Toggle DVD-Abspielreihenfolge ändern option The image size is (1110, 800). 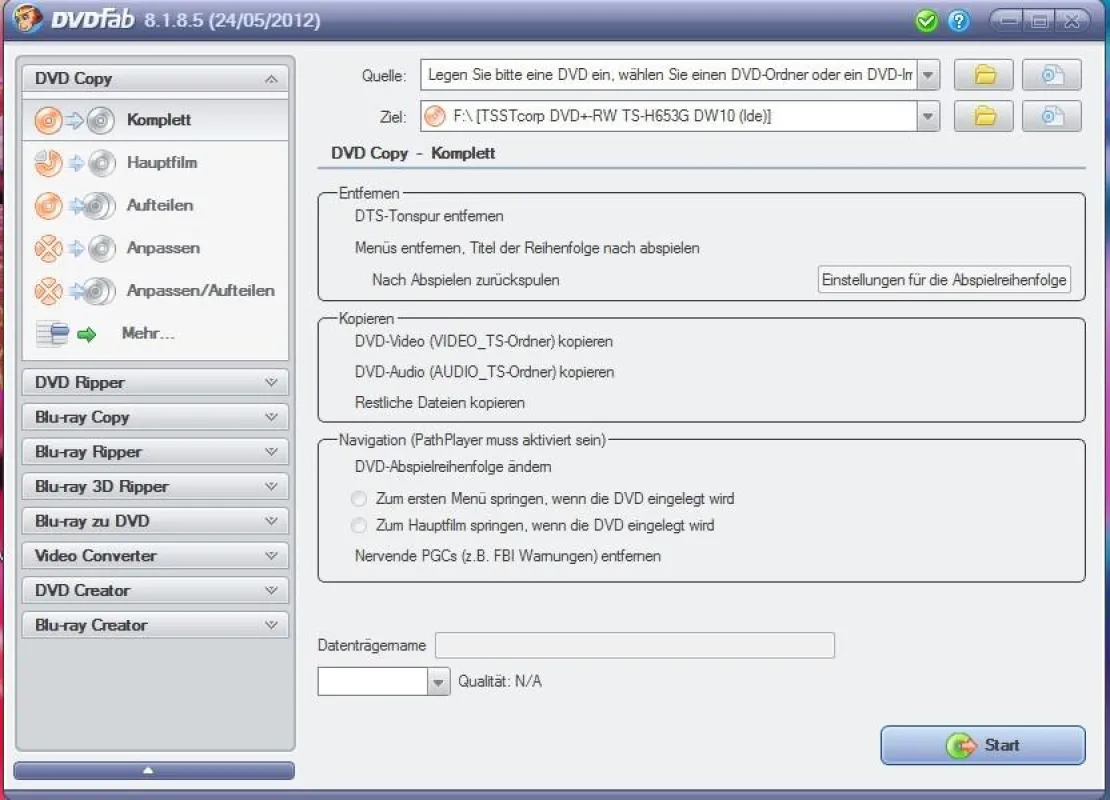pyautogui.click(x=453, y=467)
